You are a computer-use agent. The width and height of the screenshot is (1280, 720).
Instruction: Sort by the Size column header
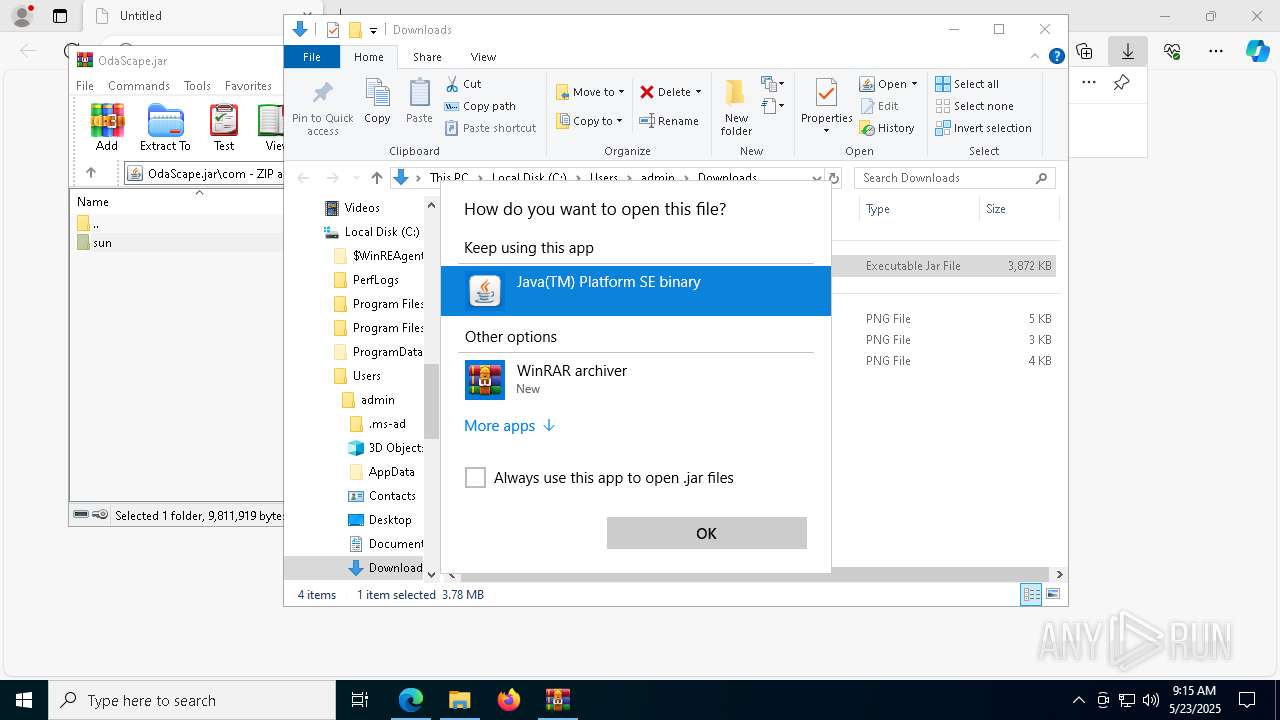[1018, 209]
